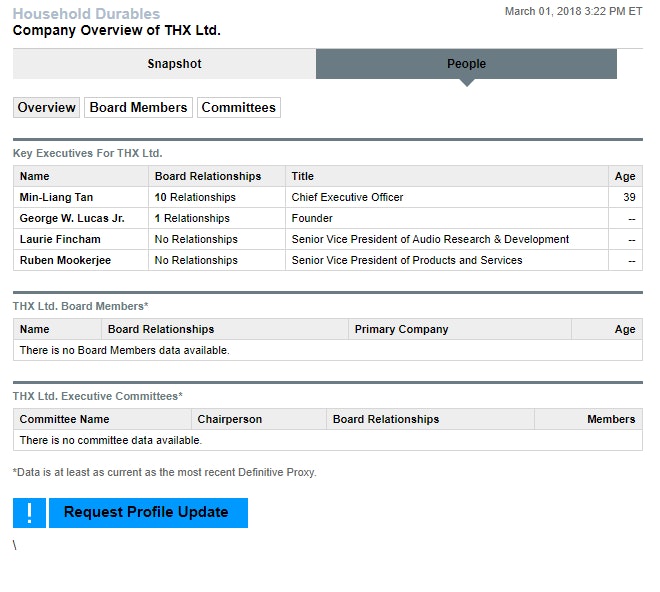The height and width of the screenshot is (592, 660).
Task: Select the People tab
Action: point(466,64)
